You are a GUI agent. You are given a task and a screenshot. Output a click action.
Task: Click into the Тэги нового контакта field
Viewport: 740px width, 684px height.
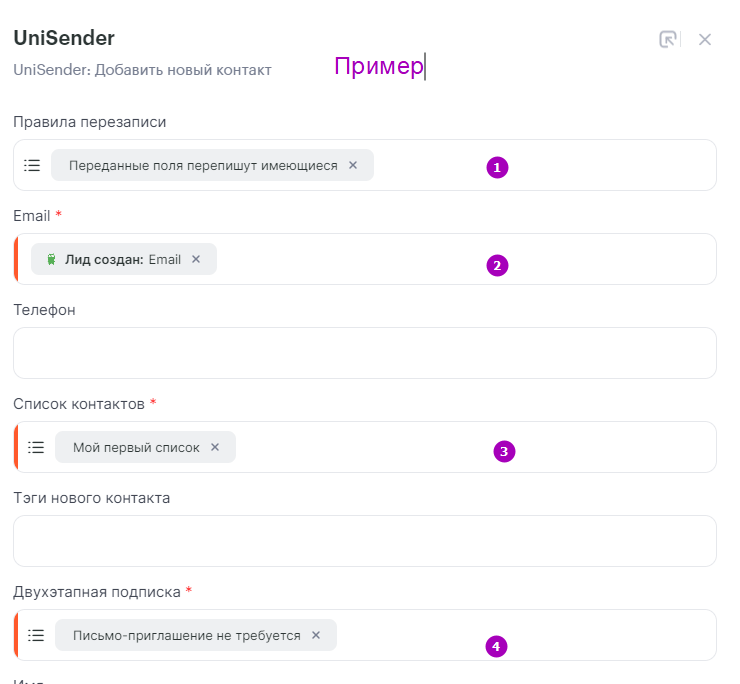tap(365, 541)
